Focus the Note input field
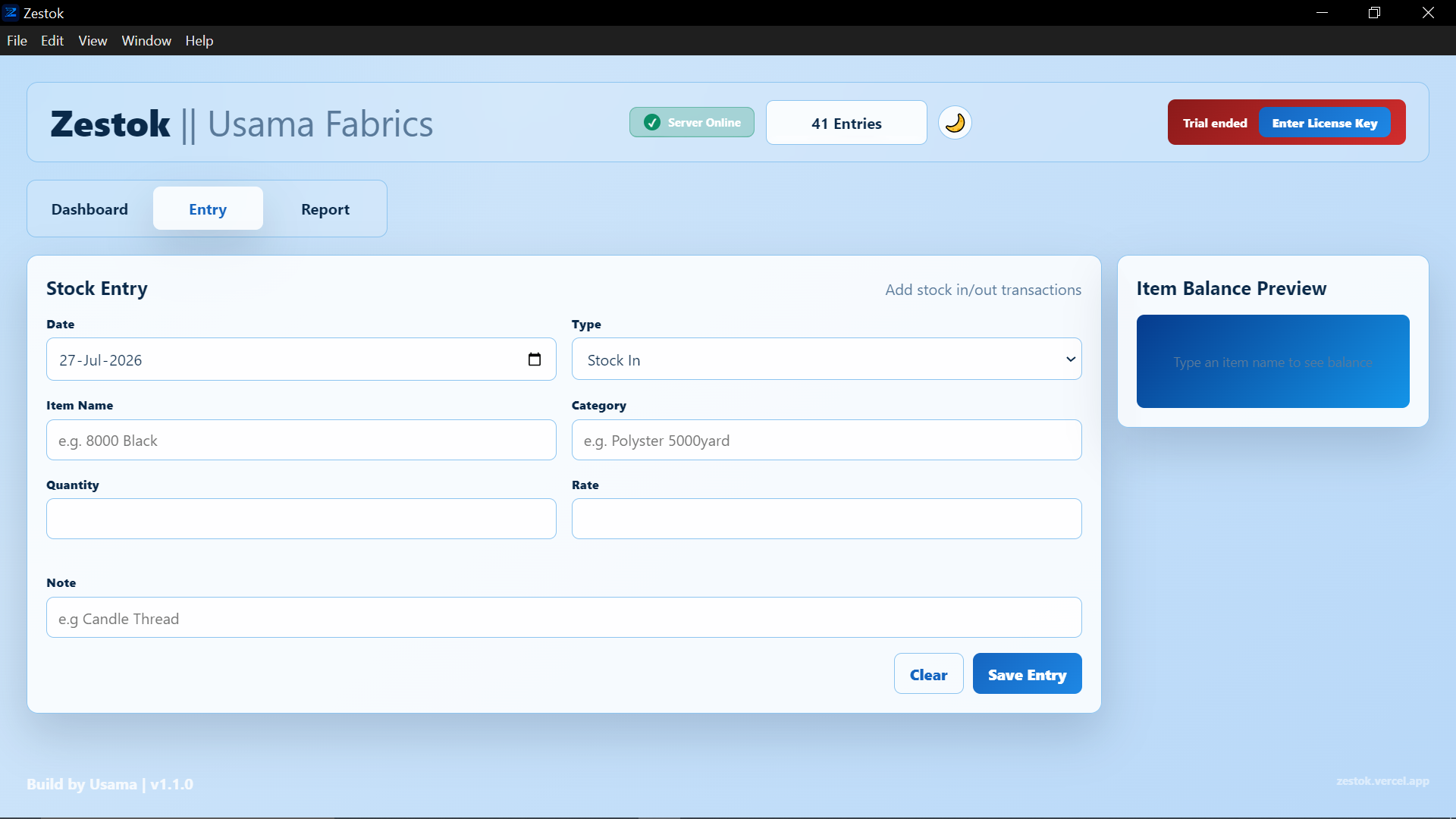The height and width of the screenshot is (819, 1456). pyautogui.click(x=564, y=618)
